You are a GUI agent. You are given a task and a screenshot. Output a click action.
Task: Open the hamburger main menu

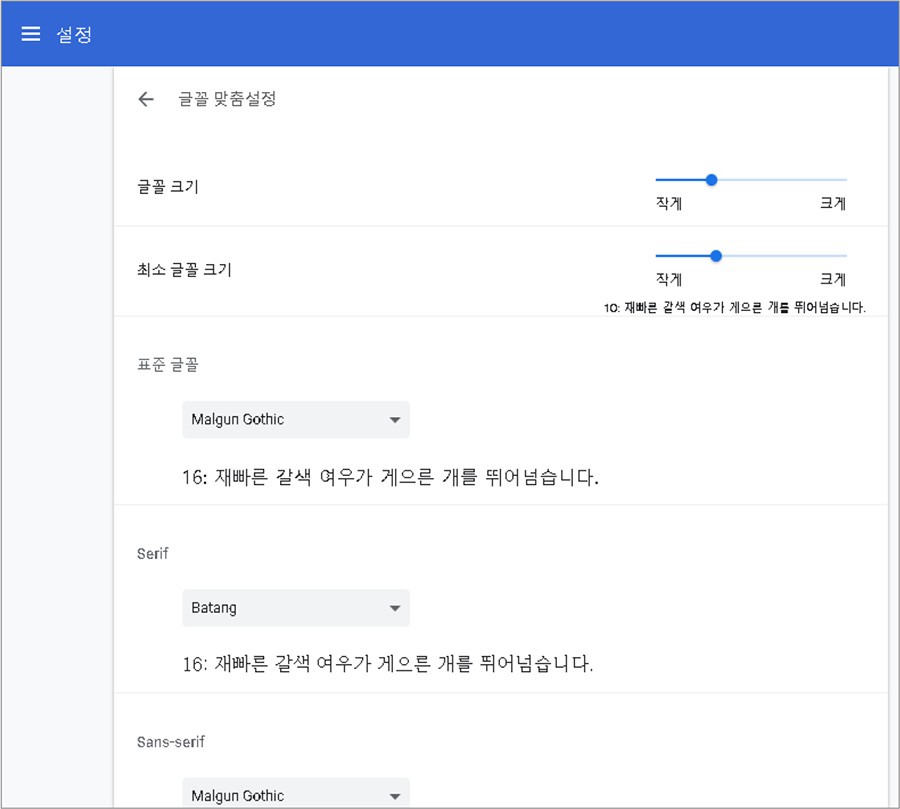pyautogui.click(x=31, y=34)
